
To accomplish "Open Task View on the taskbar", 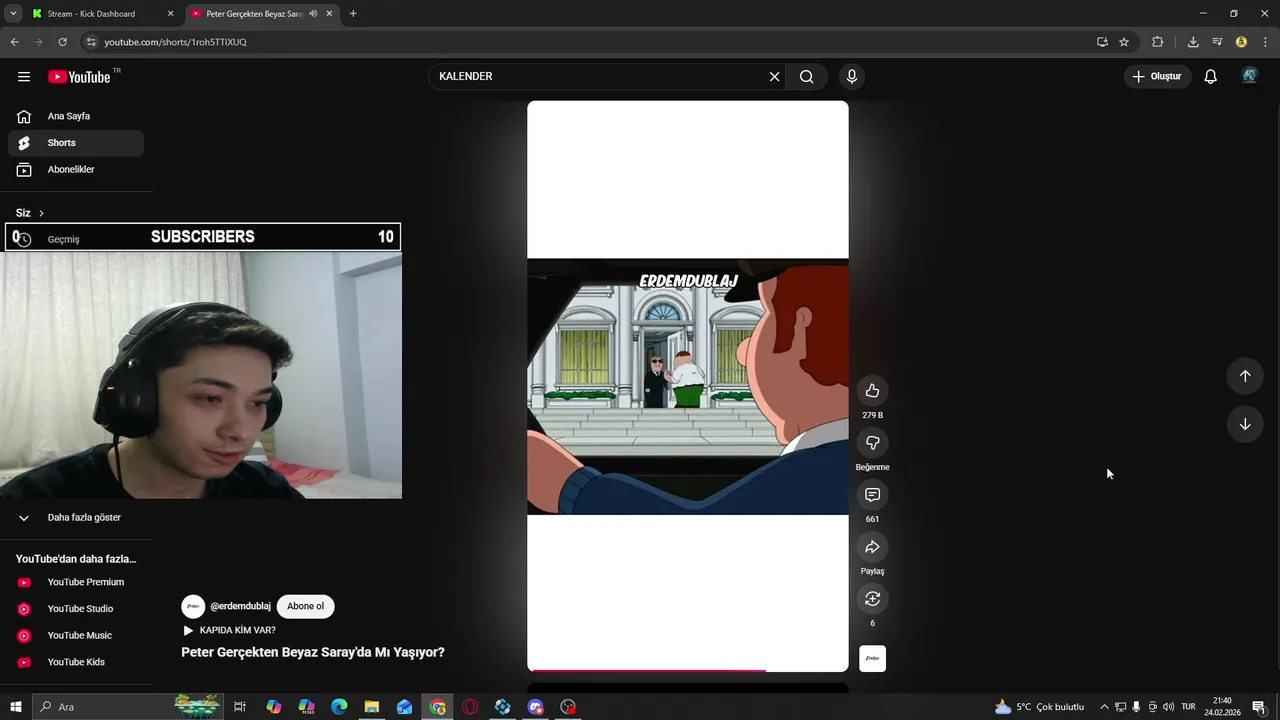I will [x=240, y=707].
